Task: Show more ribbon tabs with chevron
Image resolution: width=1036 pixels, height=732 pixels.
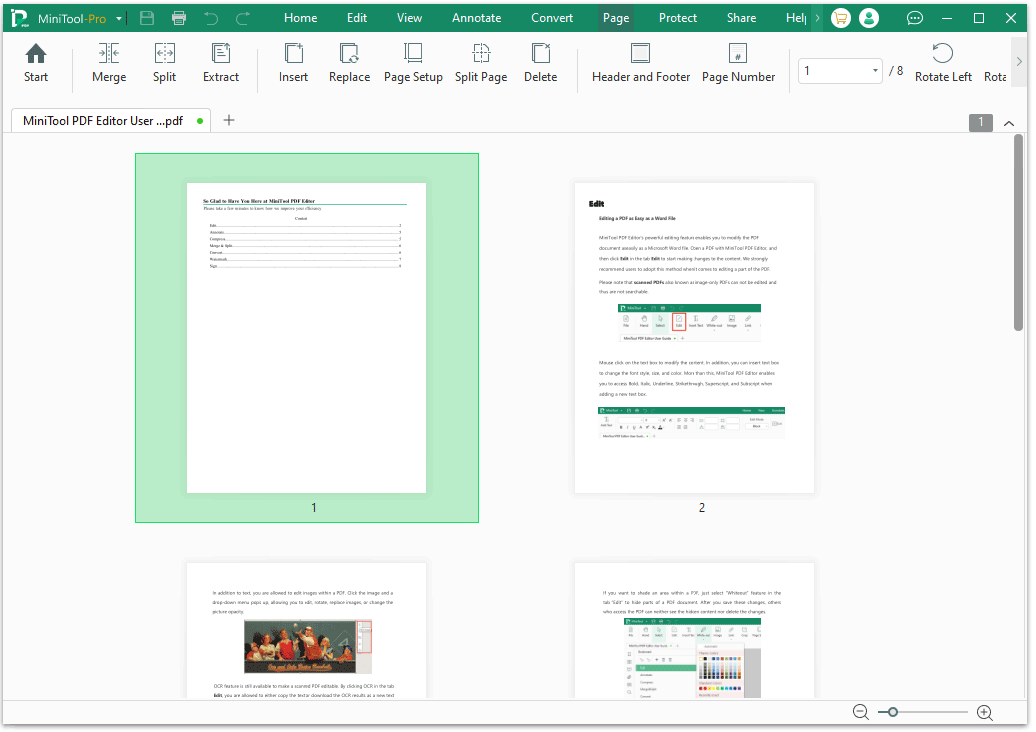Action: (x=817, y=18)
